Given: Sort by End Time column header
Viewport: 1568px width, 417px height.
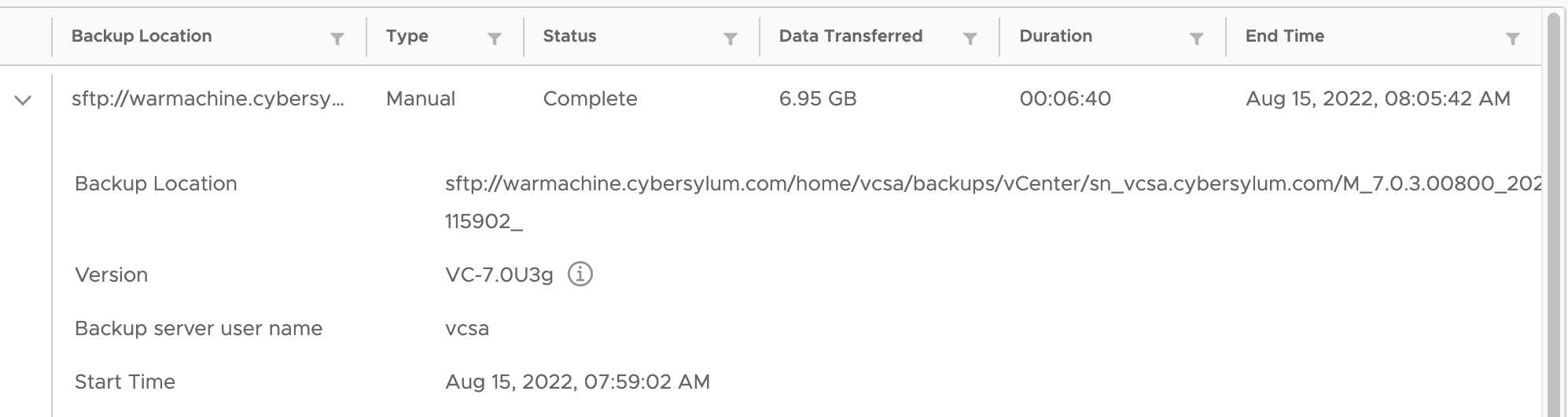Looking at the screenshot, I should [1285, 36].
